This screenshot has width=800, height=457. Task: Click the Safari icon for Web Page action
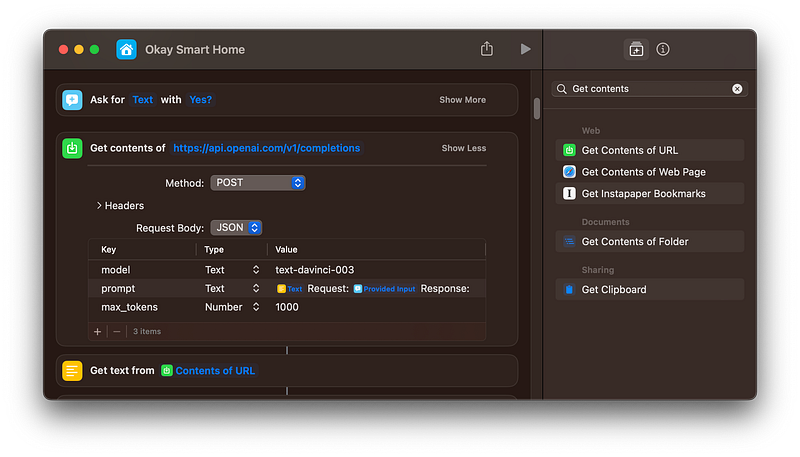569,172
